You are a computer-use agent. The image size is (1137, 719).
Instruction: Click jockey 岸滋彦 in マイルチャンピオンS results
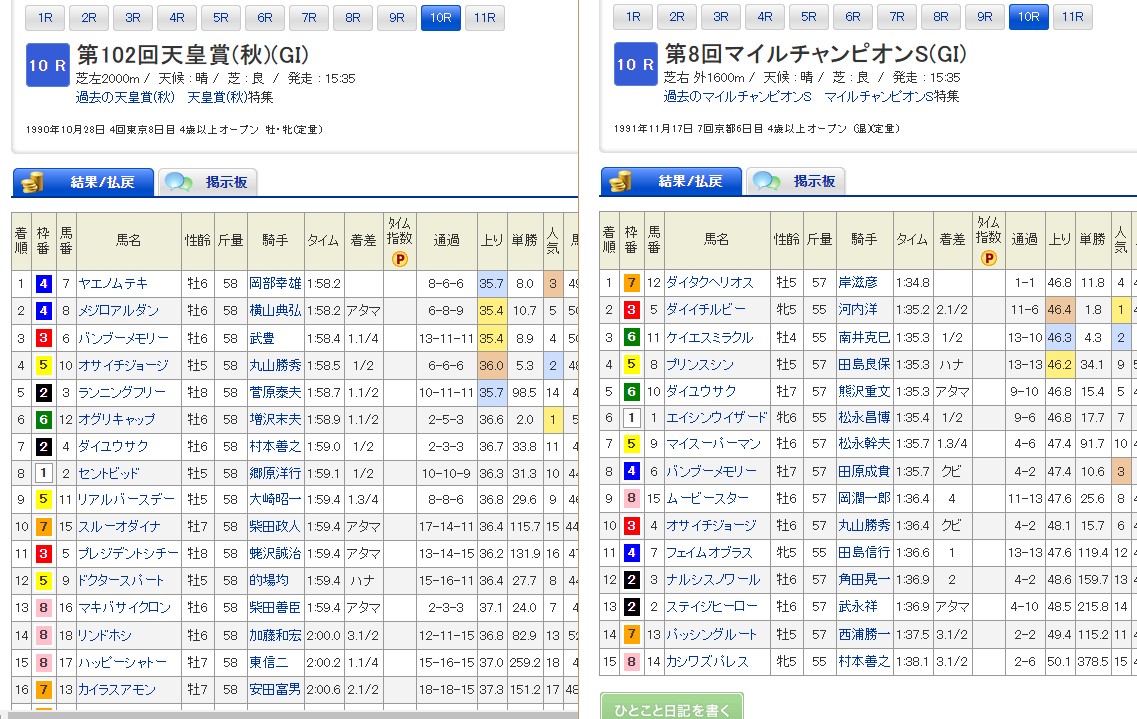pyautogui.click(x=858, y=282)
